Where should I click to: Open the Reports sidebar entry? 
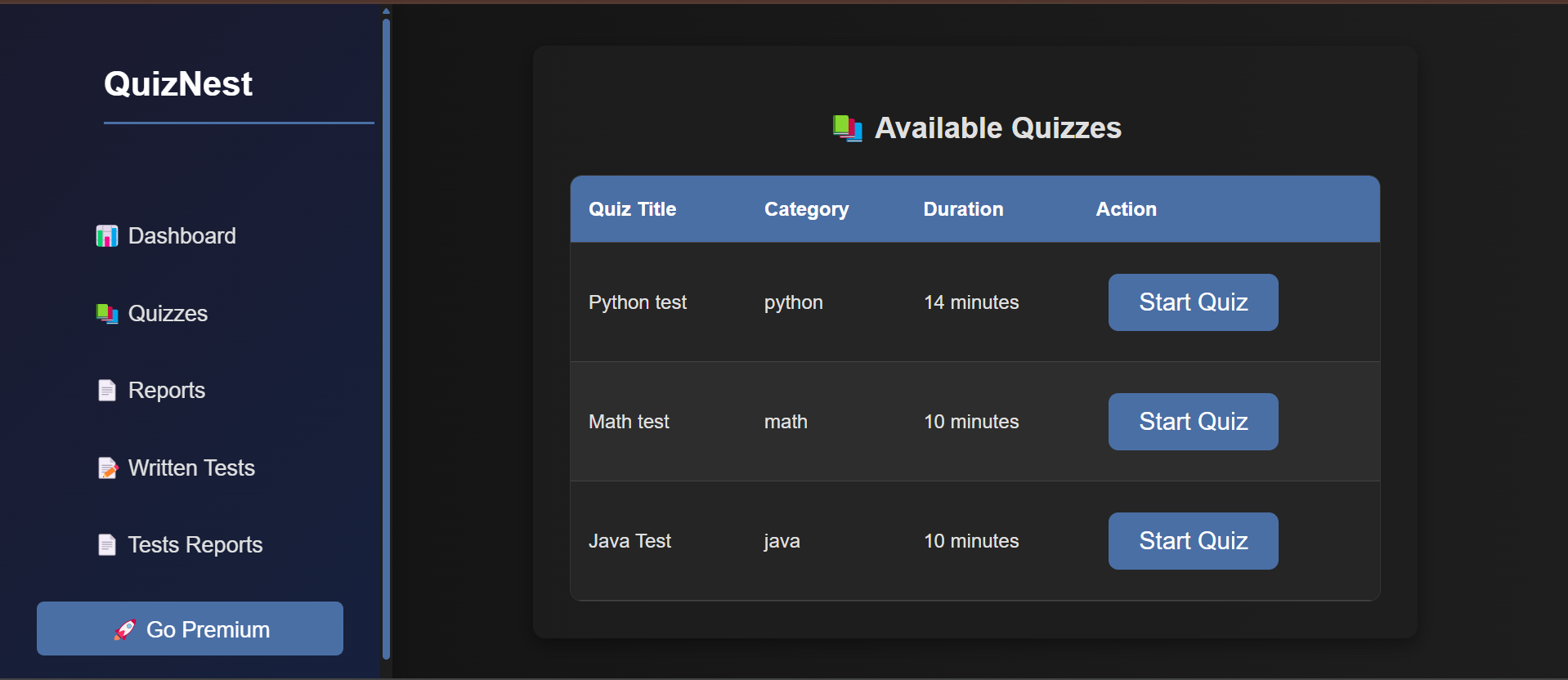166,391
